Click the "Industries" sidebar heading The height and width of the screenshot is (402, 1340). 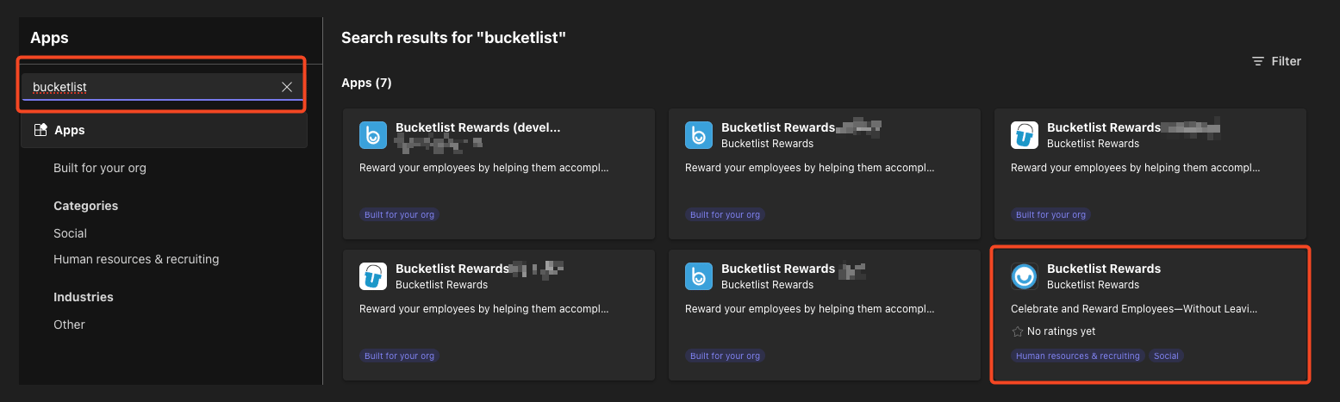coord(83,297)
